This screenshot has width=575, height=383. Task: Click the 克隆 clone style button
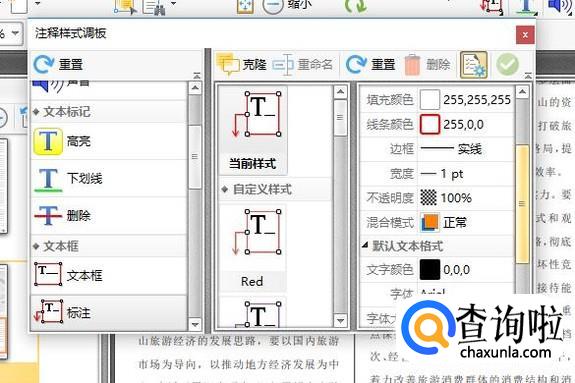coord(241,65)
